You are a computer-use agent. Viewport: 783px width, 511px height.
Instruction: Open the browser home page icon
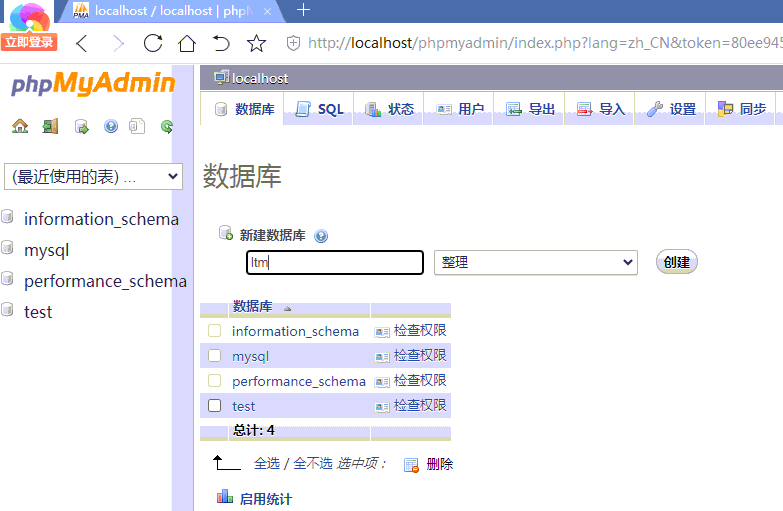click(x=187, y=43)
